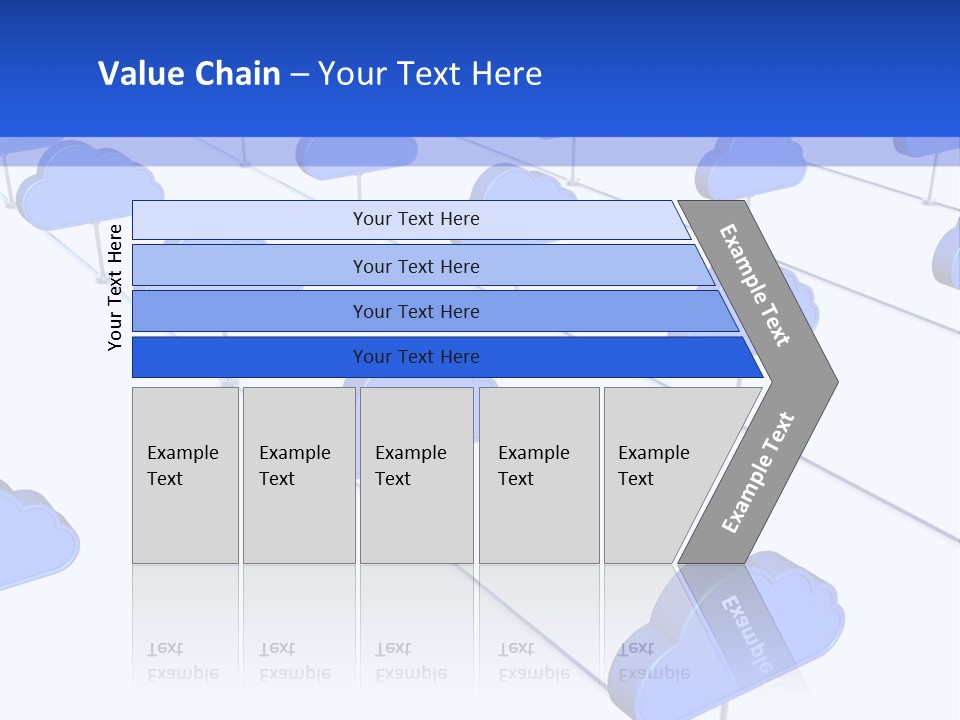This screenshot has height=720, width=960.
Task: Select the partial cloud at left edge
Action: click(x=36, y=535)
